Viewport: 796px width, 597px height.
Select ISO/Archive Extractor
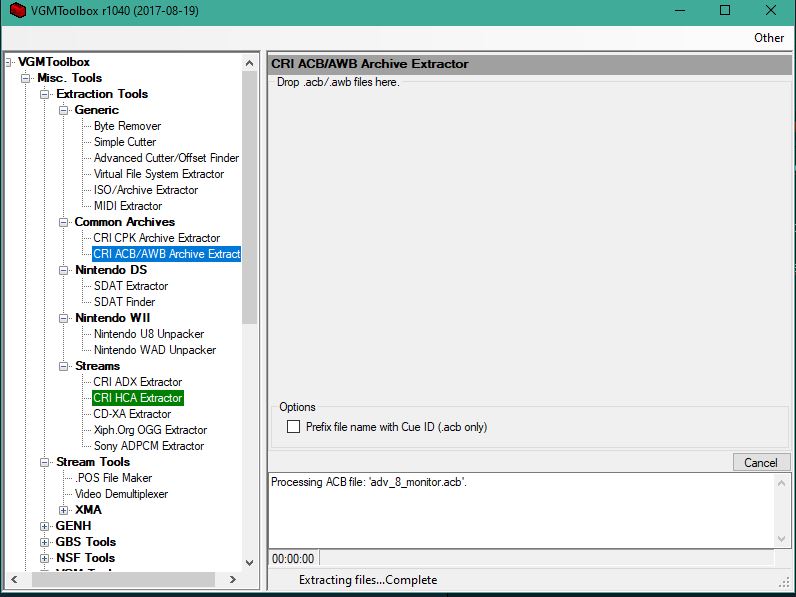coord(146,190)
